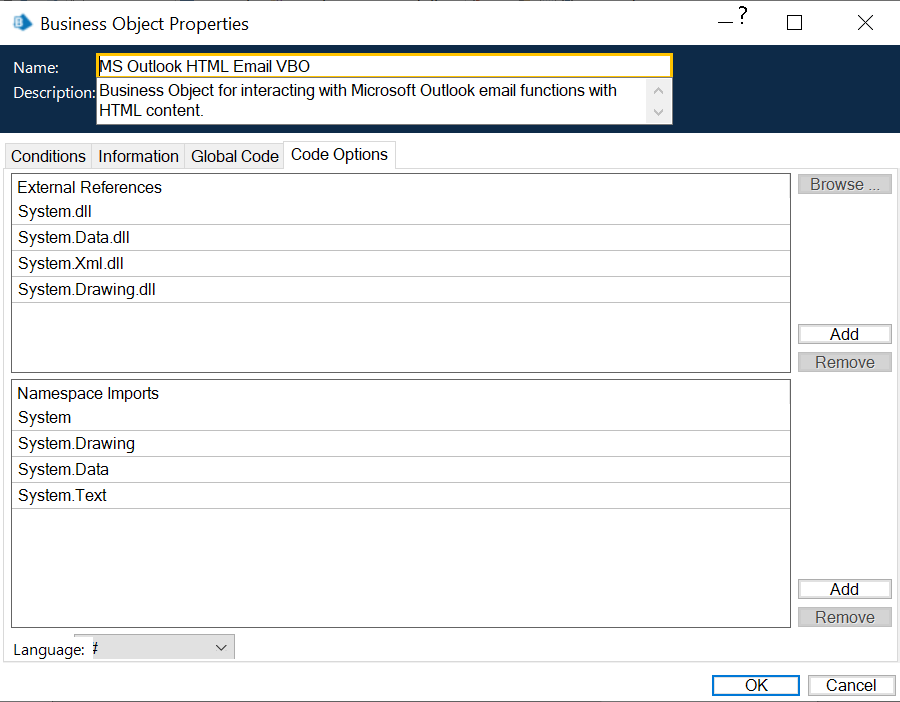Select the System.Data namespace import row
Image resolution: width=900 pixels, height=702 pixels.
tap(401, 470)
